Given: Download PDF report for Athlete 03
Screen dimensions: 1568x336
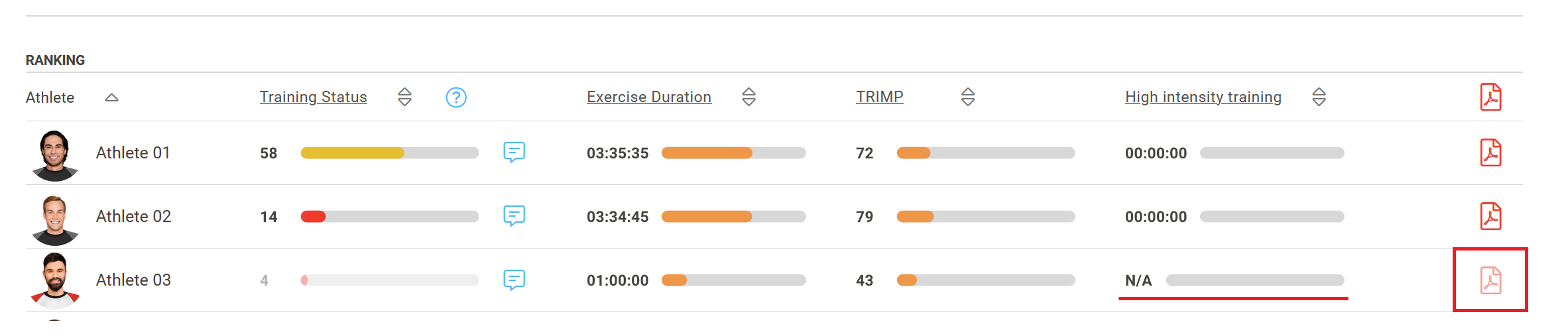Looking at the screenshot, I should pos(1490,280).
